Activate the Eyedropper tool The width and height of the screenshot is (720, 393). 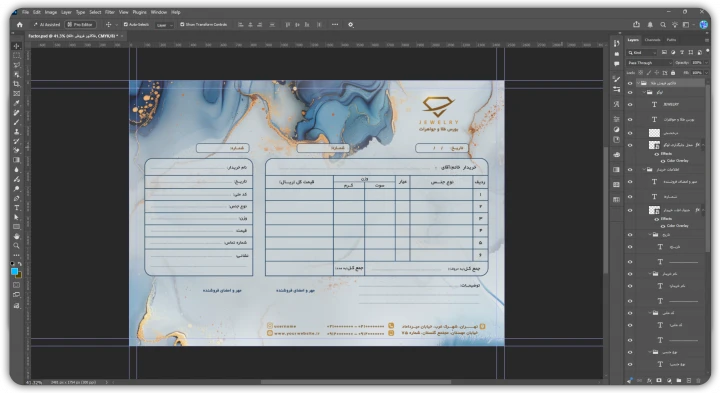coord(17,103)
